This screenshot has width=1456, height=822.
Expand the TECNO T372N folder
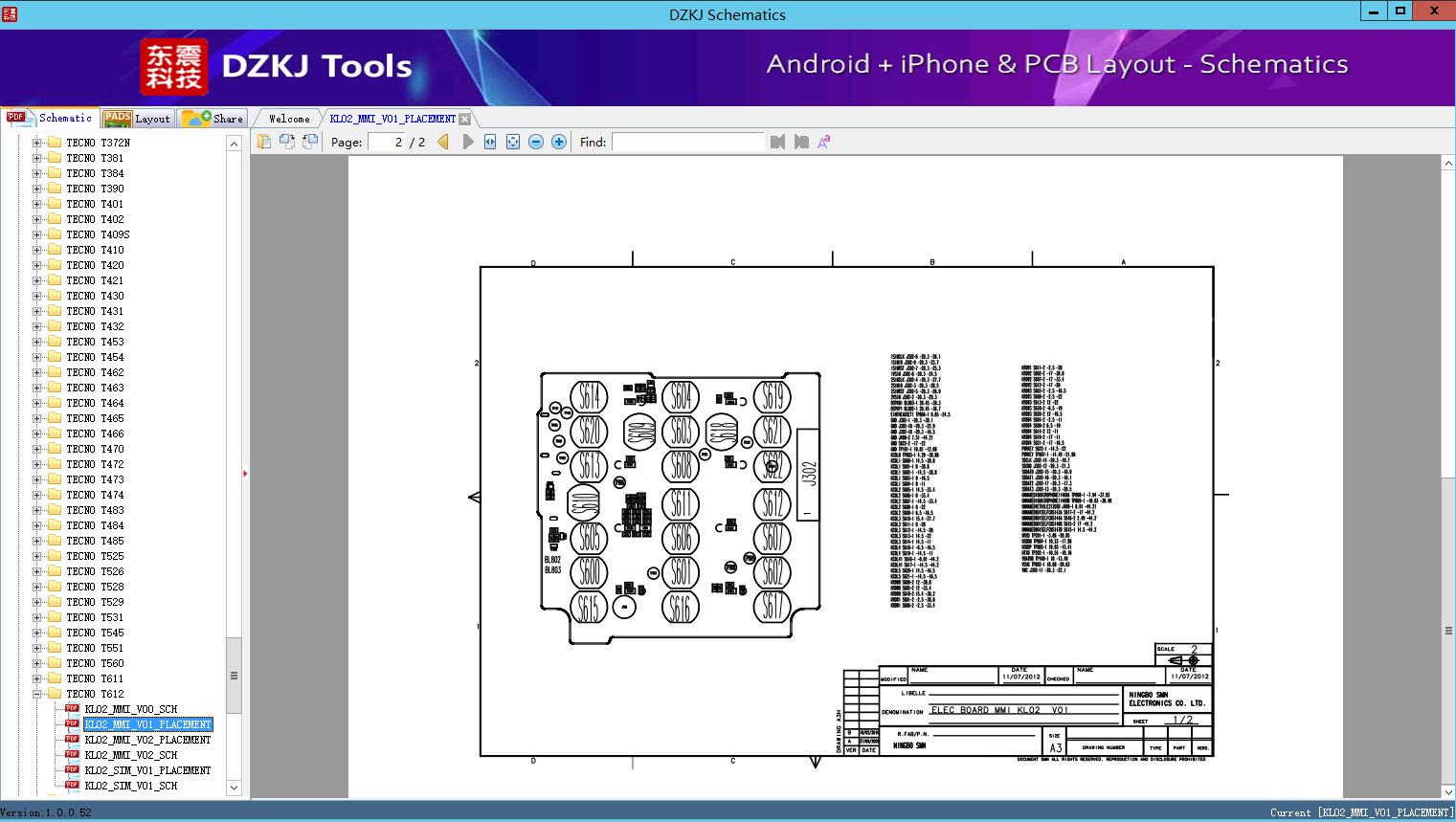[x=37, y=143]
